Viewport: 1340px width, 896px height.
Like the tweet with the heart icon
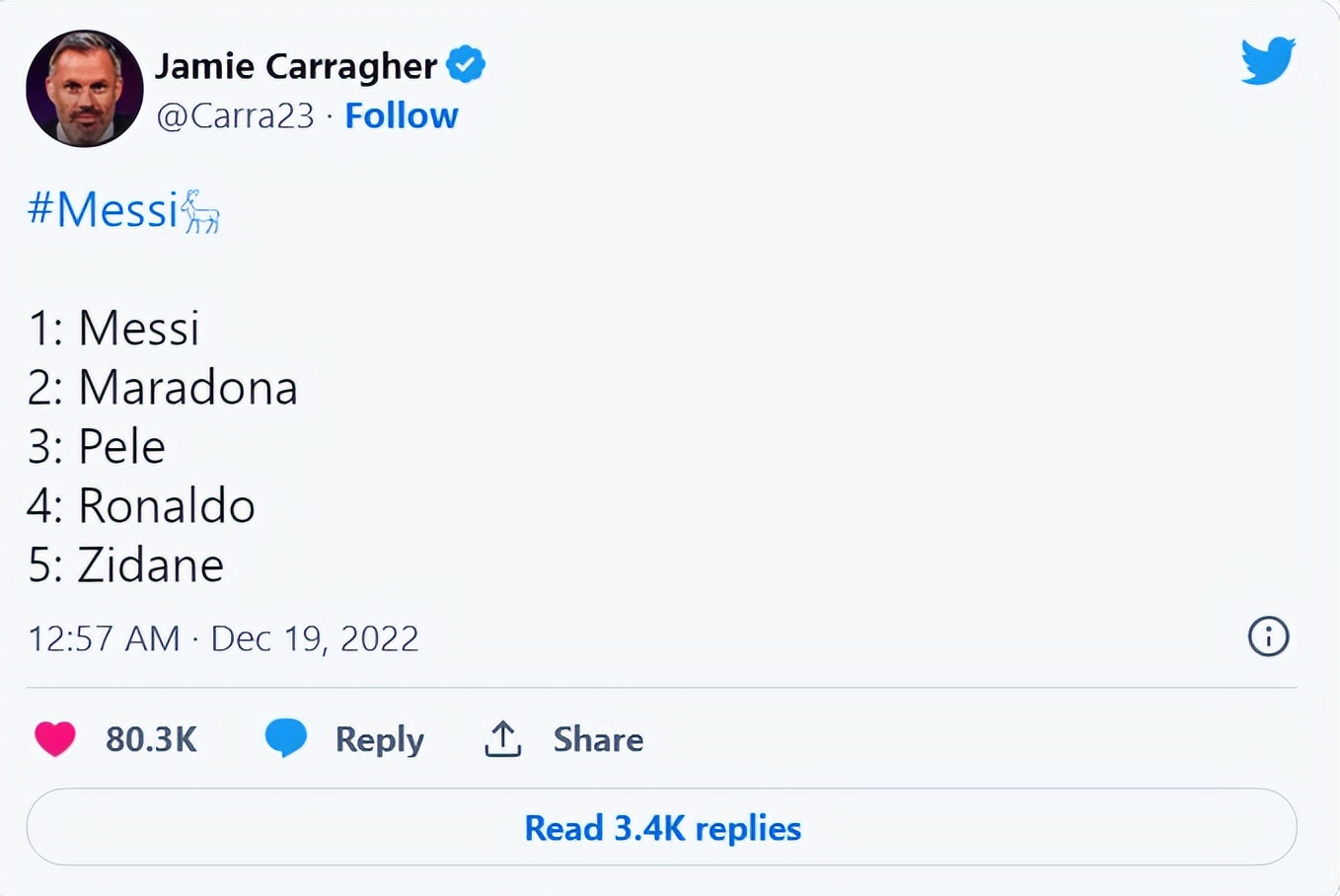55,738
